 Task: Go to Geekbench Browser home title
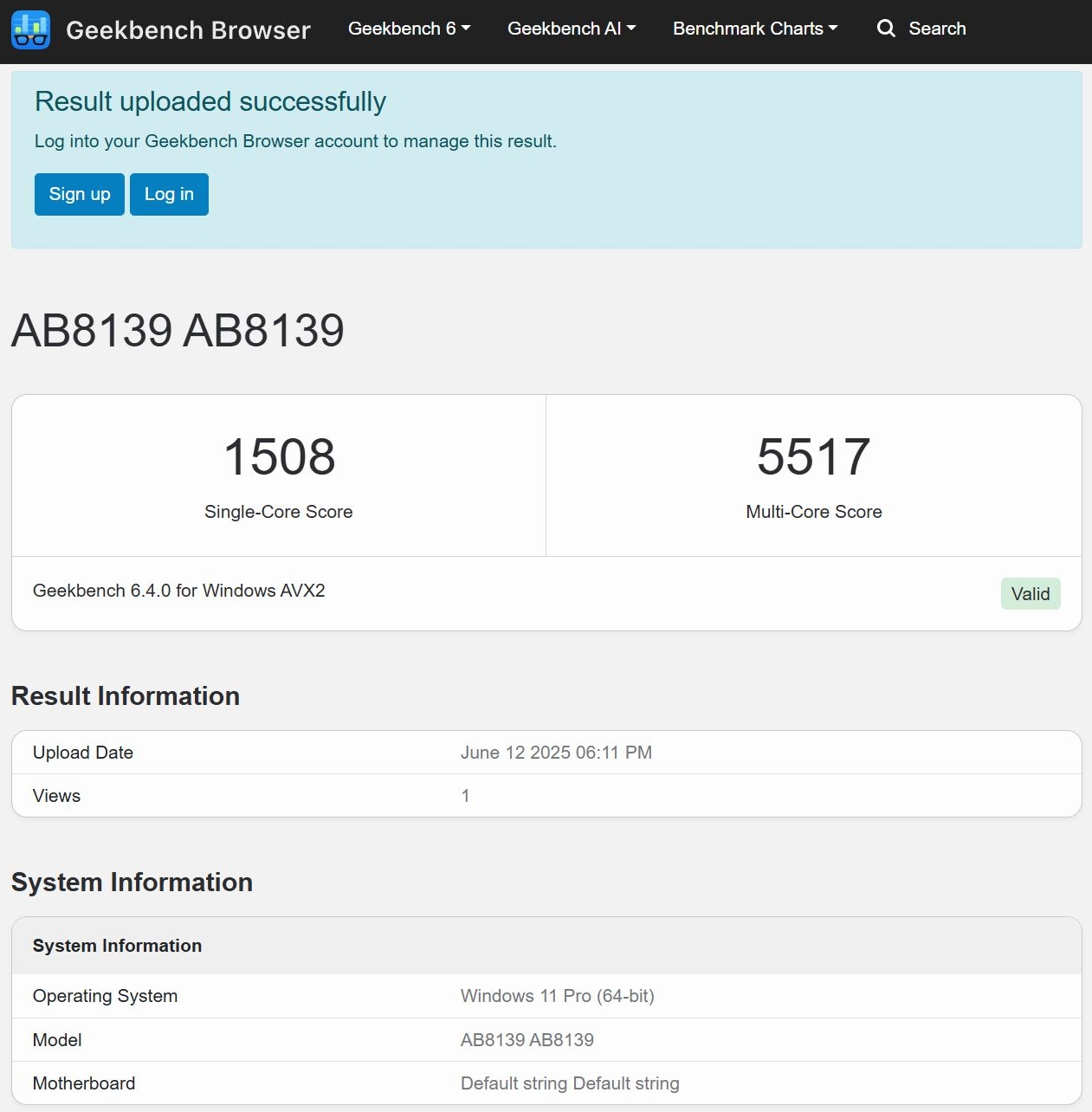188,30
